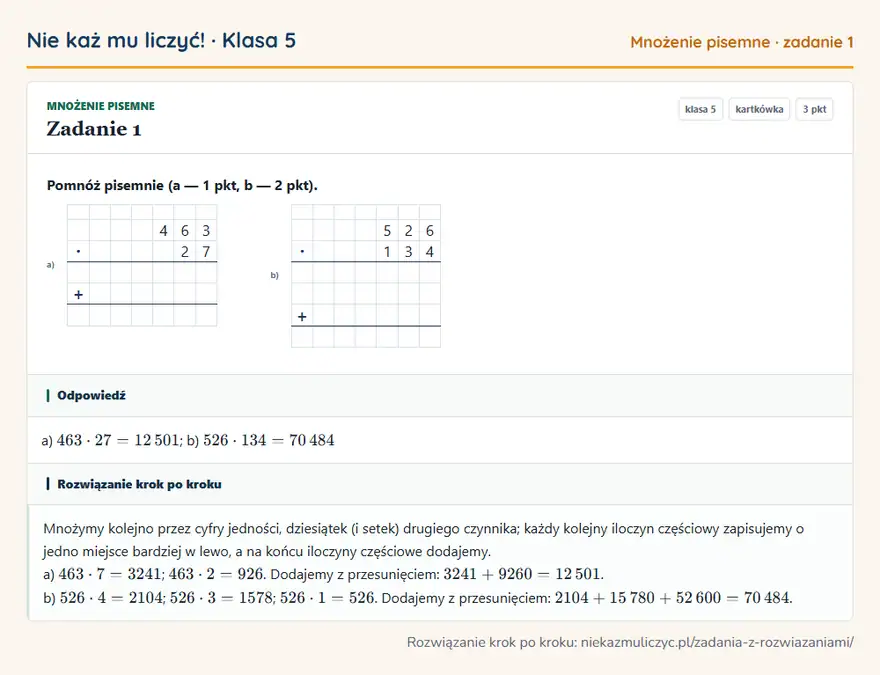Click the sum '2104 + 15 780 + 52 600'

[x=638, y=598]
